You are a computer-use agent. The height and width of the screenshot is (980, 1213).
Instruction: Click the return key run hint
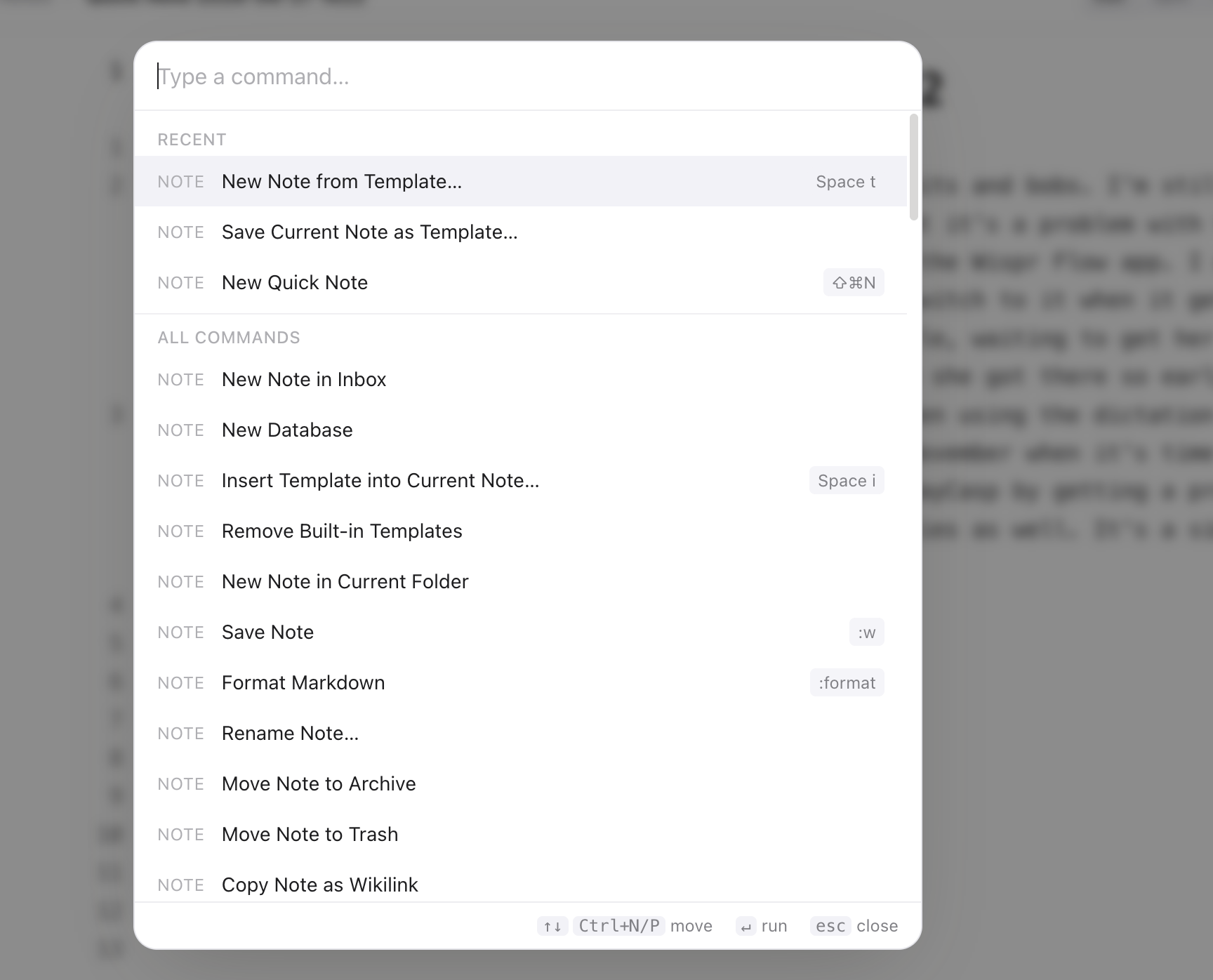click(x=745, y=927)
